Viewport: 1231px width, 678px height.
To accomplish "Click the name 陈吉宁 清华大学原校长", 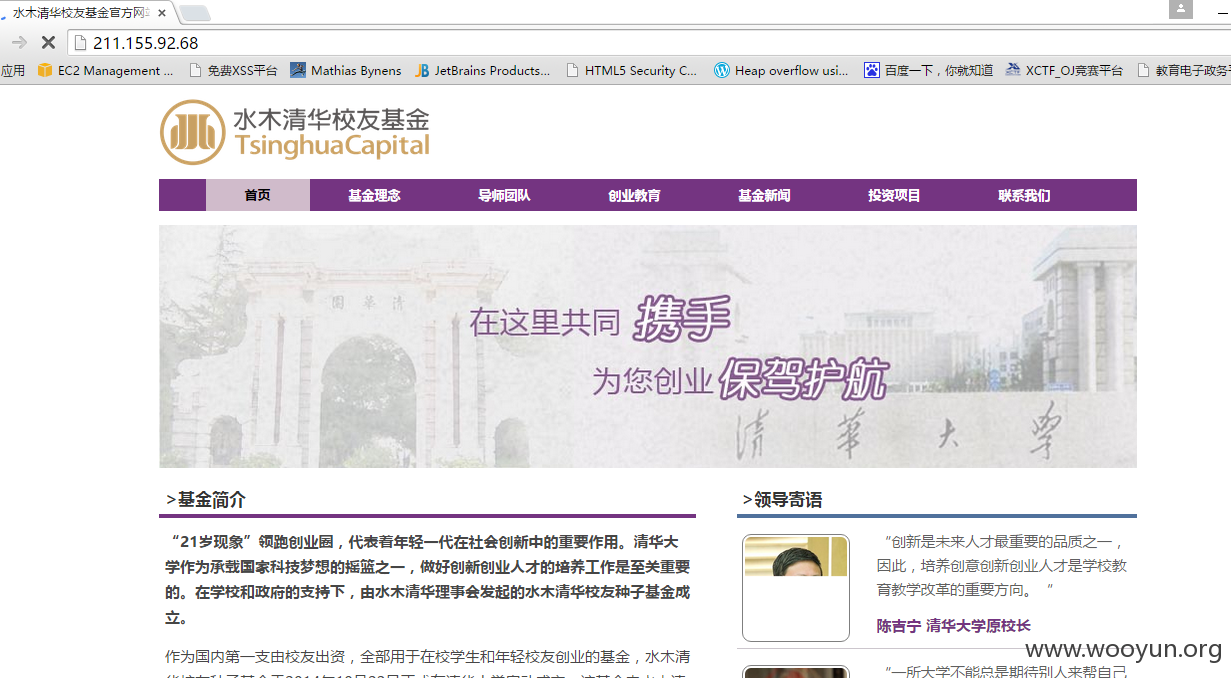I will pyautogui.click(x=953, y=626).
